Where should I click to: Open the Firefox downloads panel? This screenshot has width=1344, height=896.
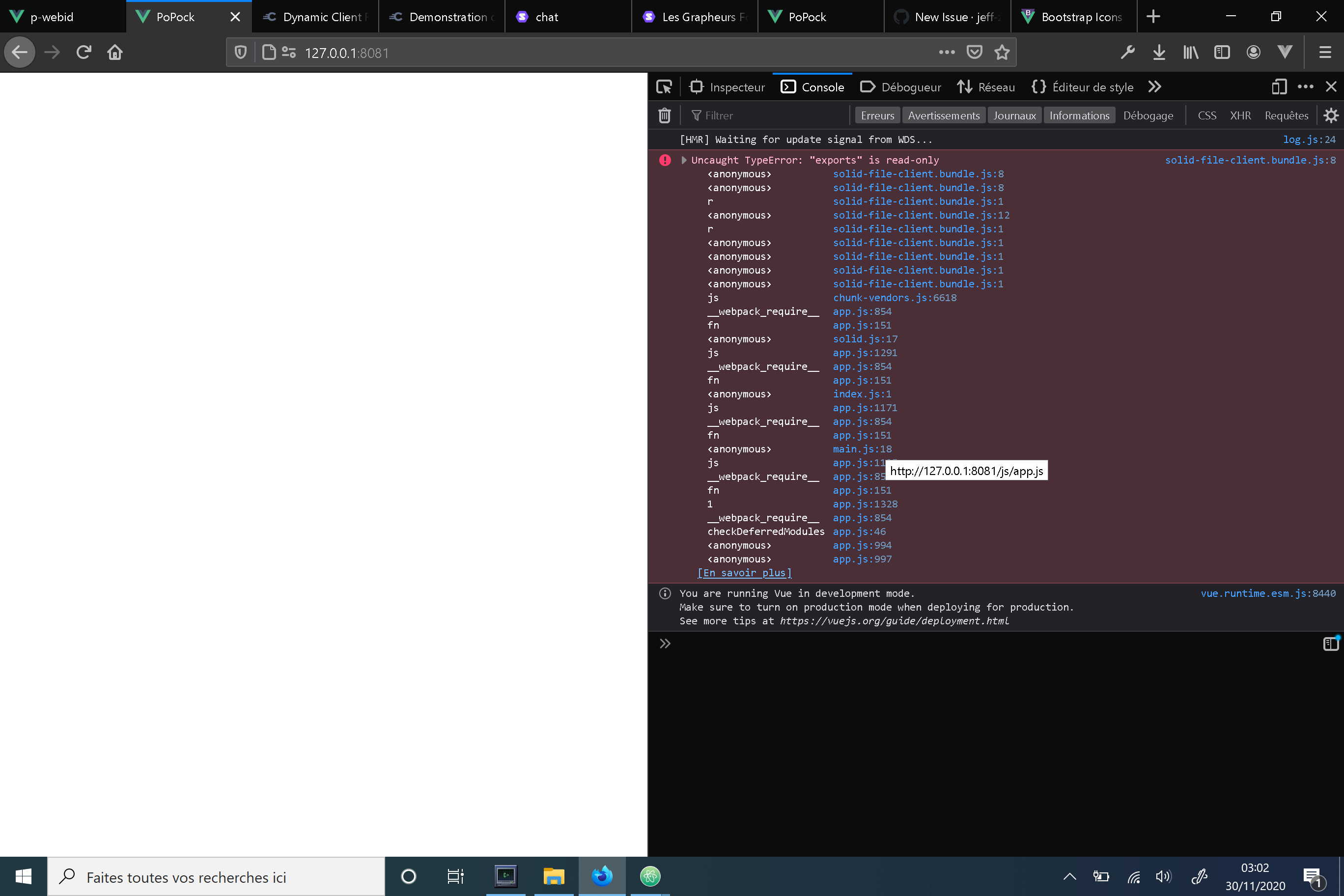pyautogui.click(x=1159, y=52)
